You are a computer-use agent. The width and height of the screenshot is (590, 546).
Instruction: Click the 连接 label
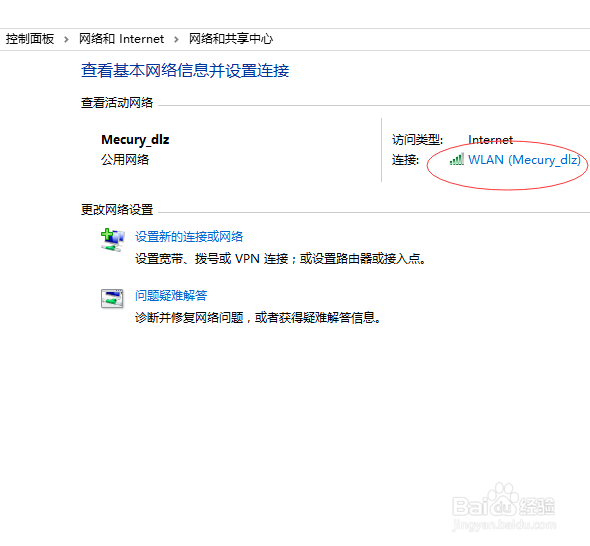point(405,160)
